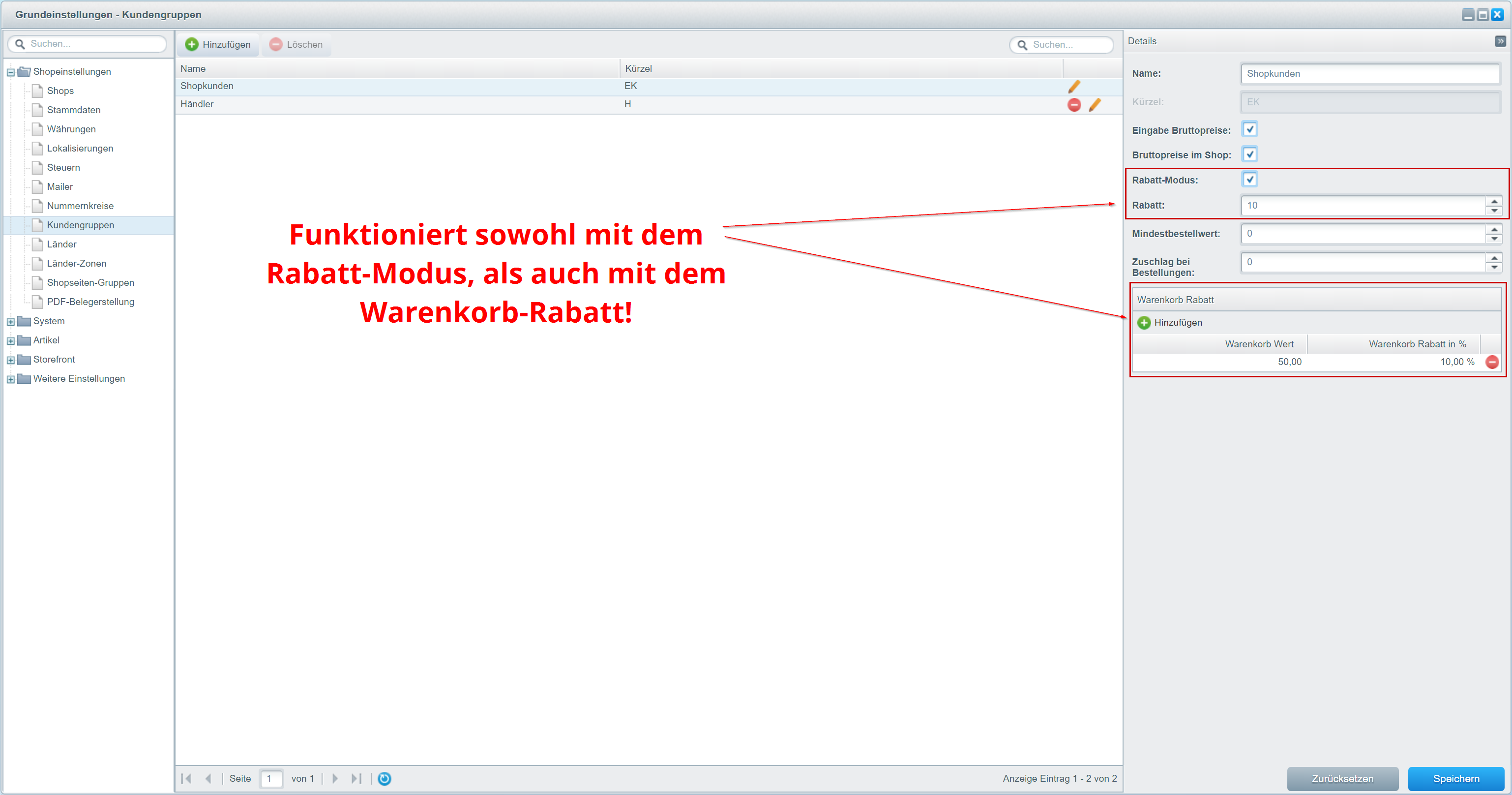
Task: Decrease the Rabatt value with the down spinner
Action: click(x=1493, y=210)
